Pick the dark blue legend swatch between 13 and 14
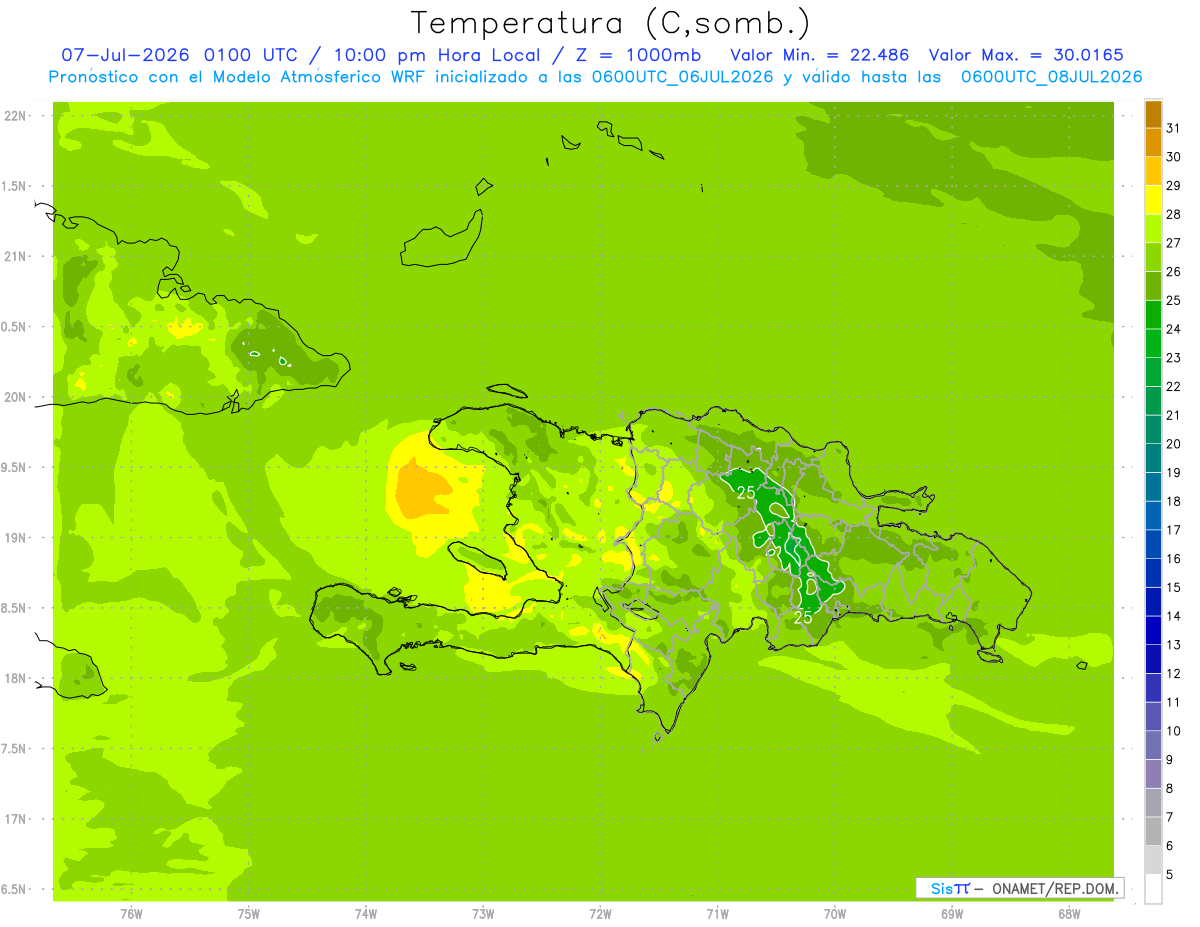 tap(1153, 630)
